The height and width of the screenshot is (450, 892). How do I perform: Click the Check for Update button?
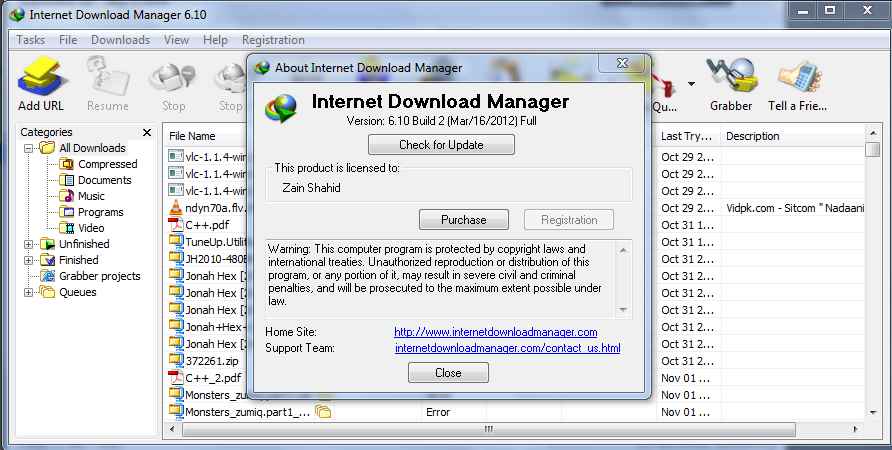click(x=441, y=145)
